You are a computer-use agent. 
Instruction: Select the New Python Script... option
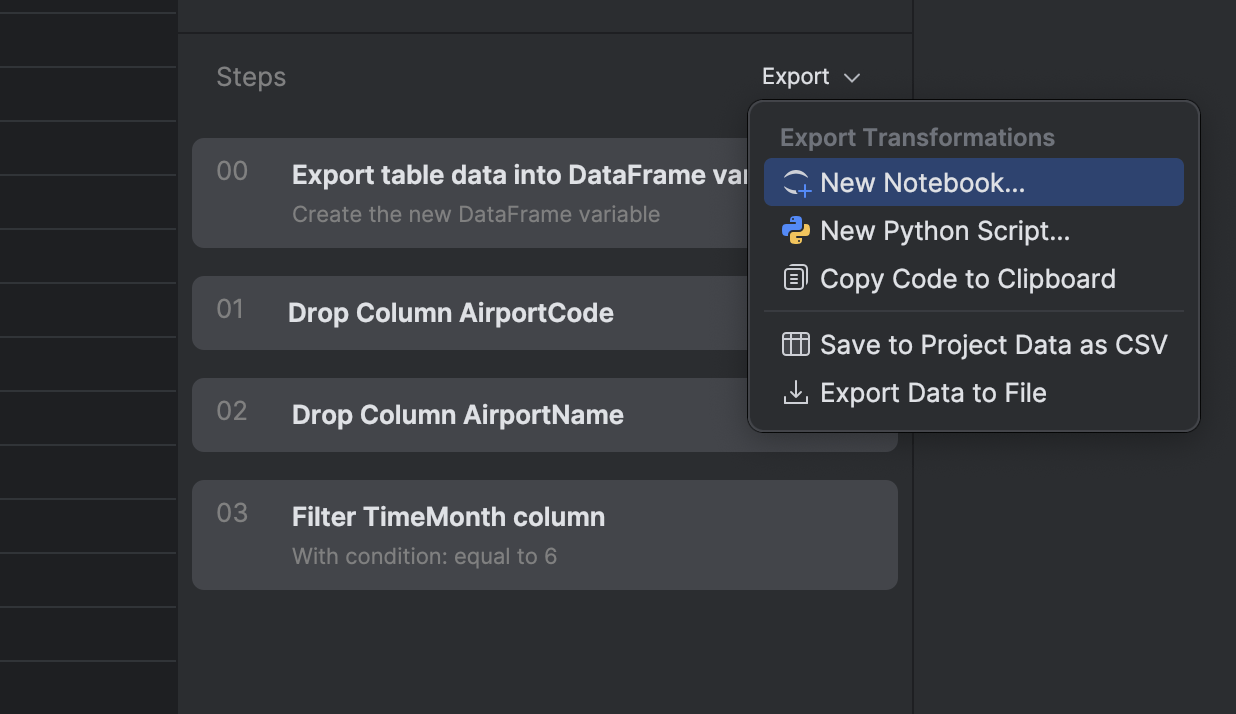click(944, 231)
